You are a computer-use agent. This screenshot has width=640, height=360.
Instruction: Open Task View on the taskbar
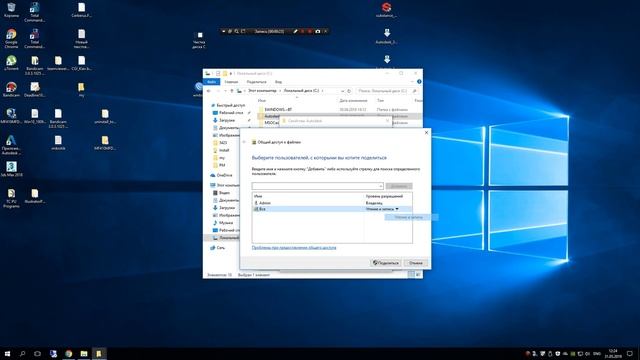click(38, 353)
